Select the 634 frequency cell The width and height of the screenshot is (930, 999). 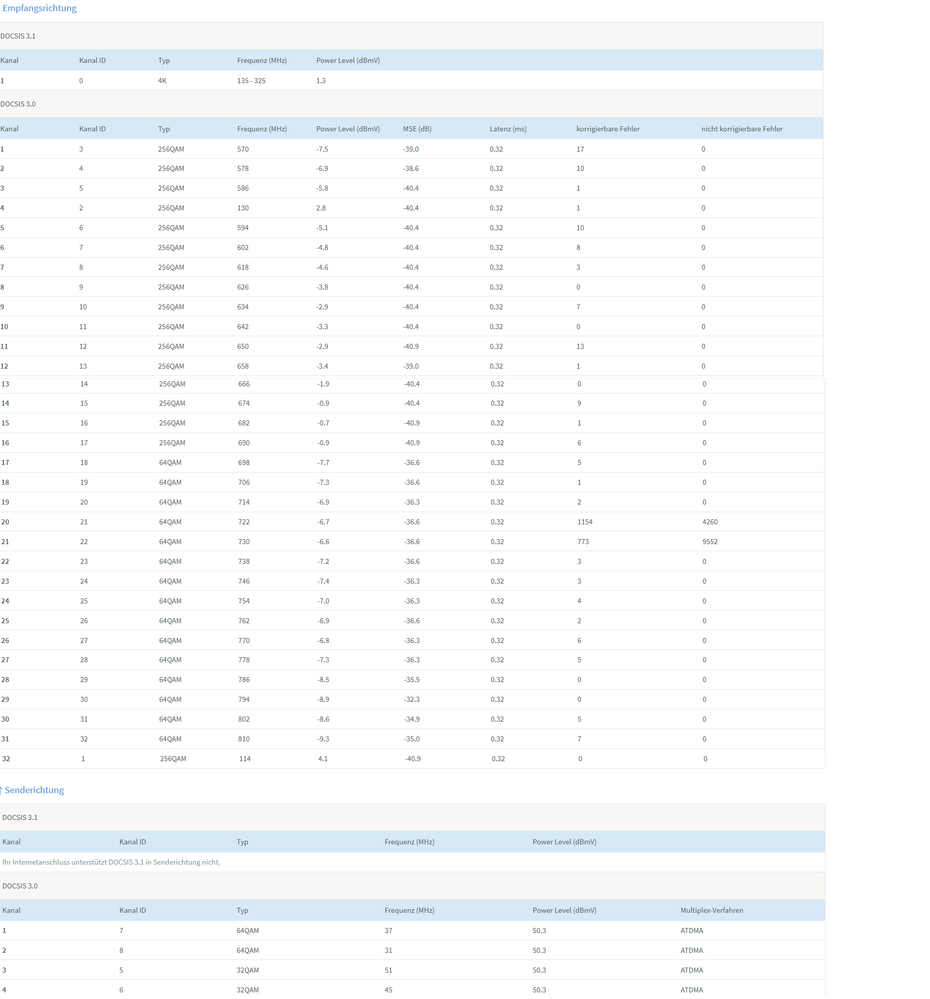(x=243, y=307)
